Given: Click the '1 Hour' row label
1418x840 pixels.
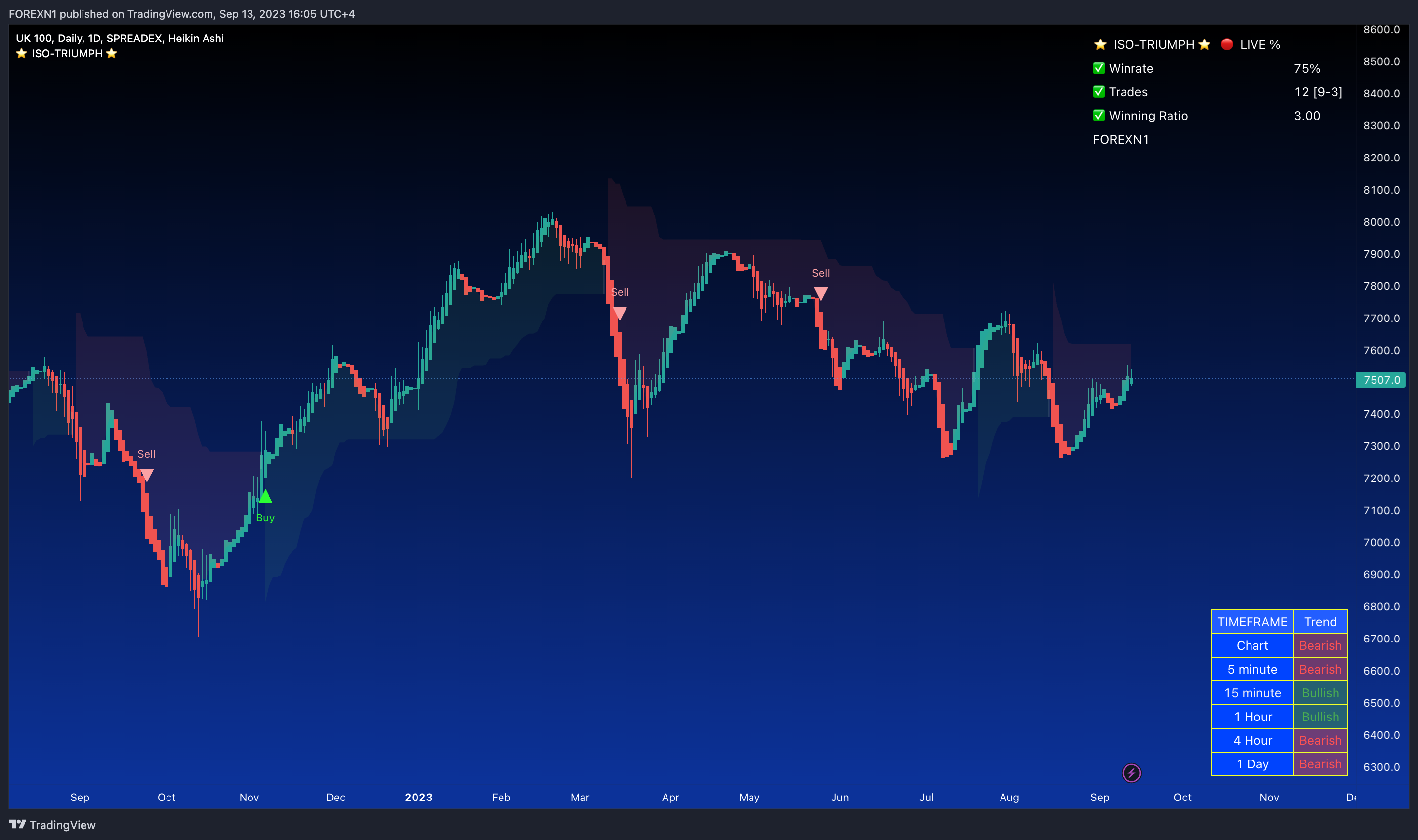Looking at the screenshot, I should (x=1252, y=717).
